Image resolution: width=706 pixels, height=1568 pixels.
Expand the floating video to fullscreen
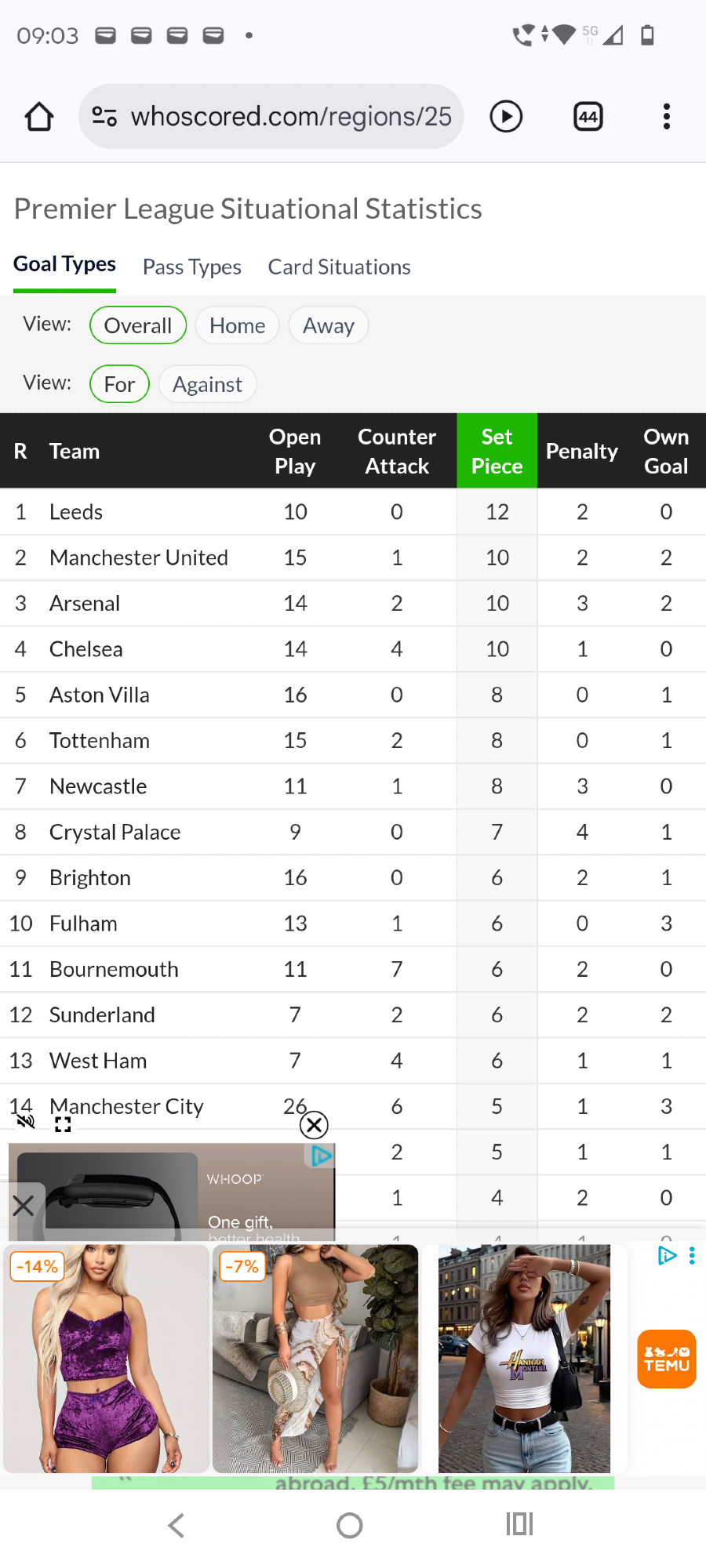pos(63,1125)
